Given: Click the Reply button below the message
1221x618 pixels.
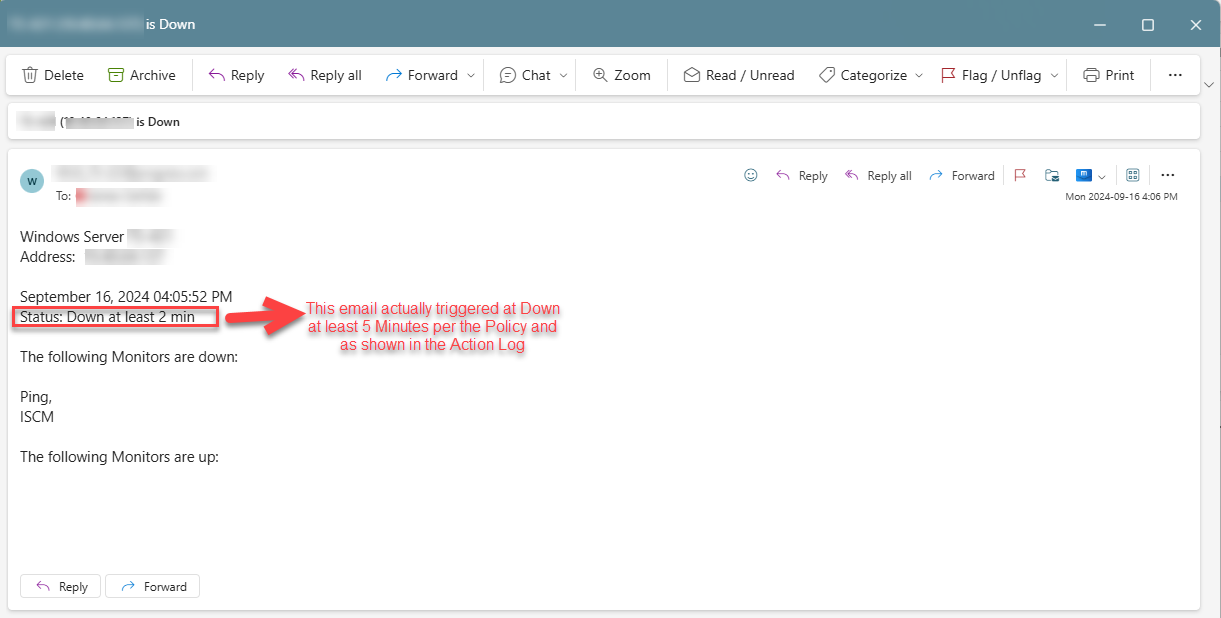Looking at the screenshot, I should (x=61, y=586).
